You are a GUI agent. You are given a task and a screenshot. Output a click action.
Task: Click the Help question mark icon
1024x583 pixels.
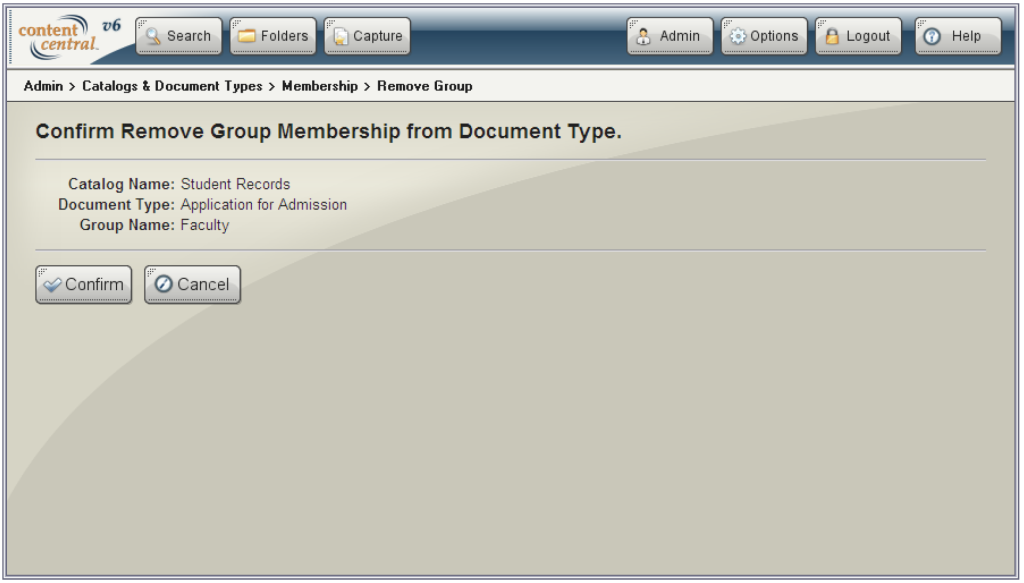tap(930, 35)
